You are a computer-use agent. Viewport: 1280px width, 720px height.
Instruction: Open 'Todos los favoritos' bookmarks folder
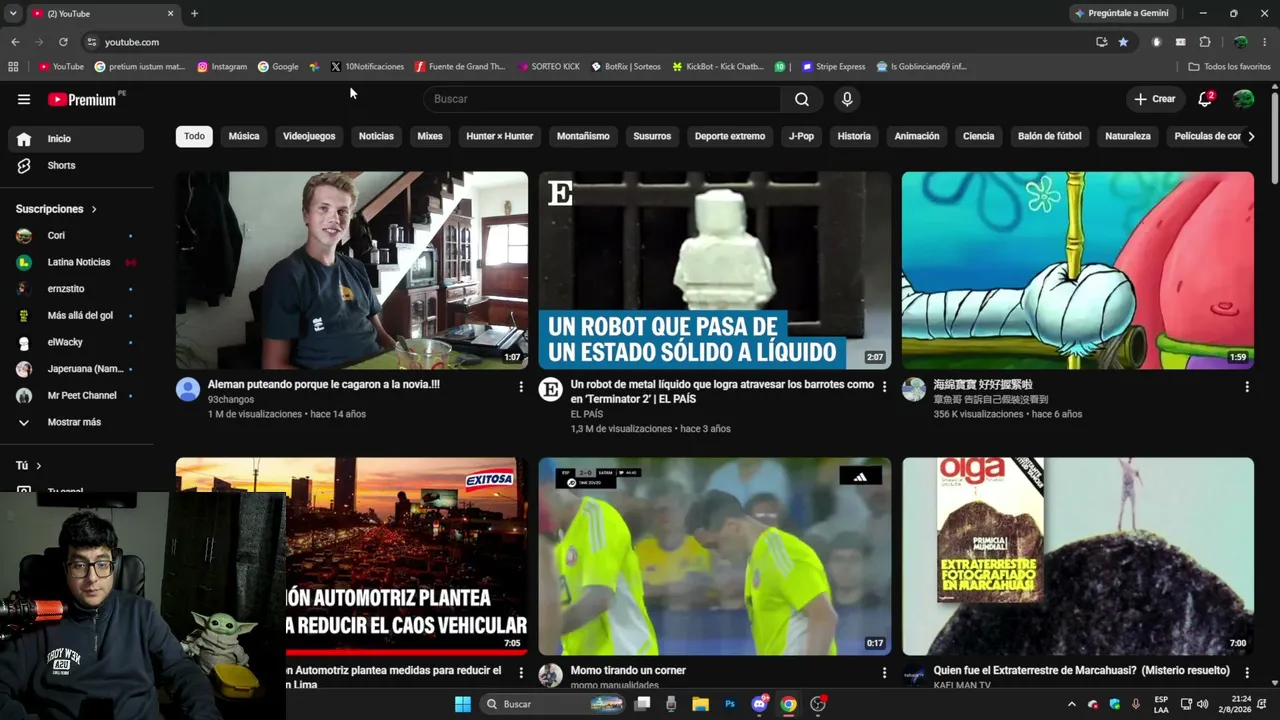tap(1229, 67)
